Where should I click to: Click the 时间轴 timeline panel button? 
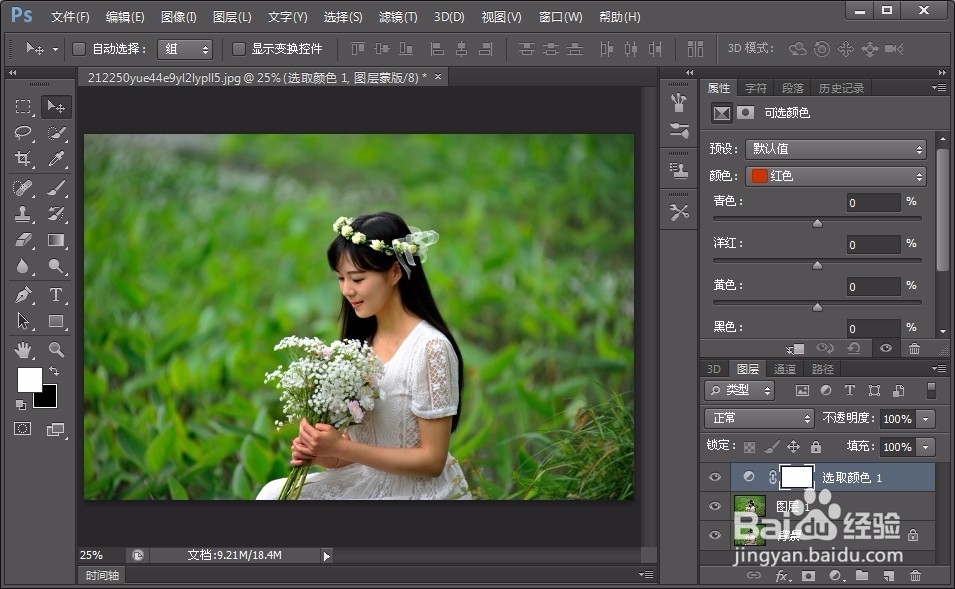click(102, 575)
